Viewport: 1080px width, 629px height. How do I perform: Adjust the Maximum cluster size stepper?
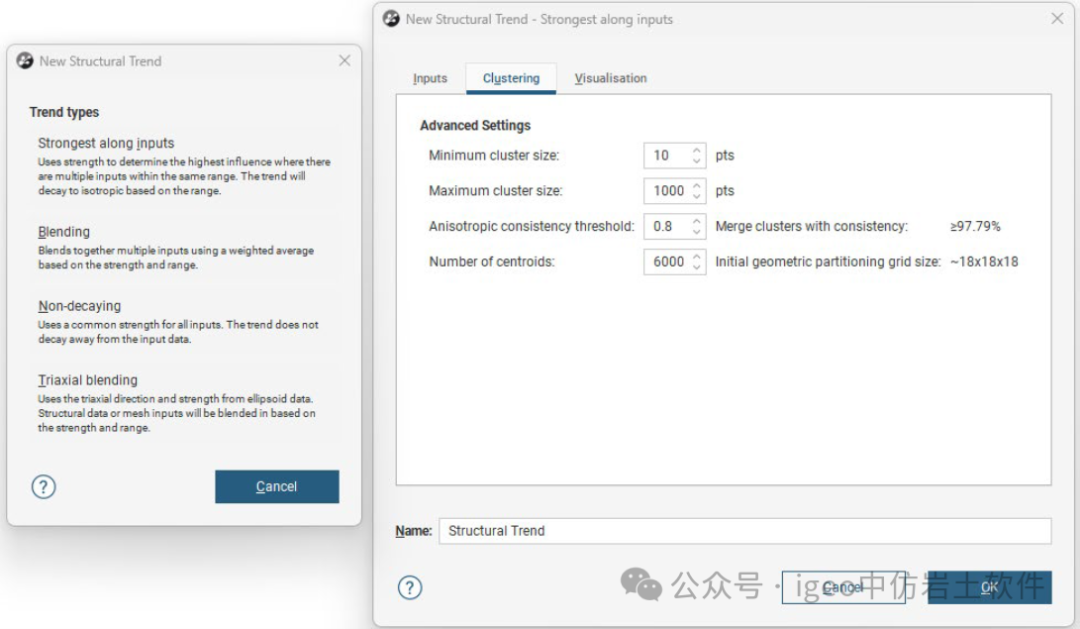(x=697, y=190)
